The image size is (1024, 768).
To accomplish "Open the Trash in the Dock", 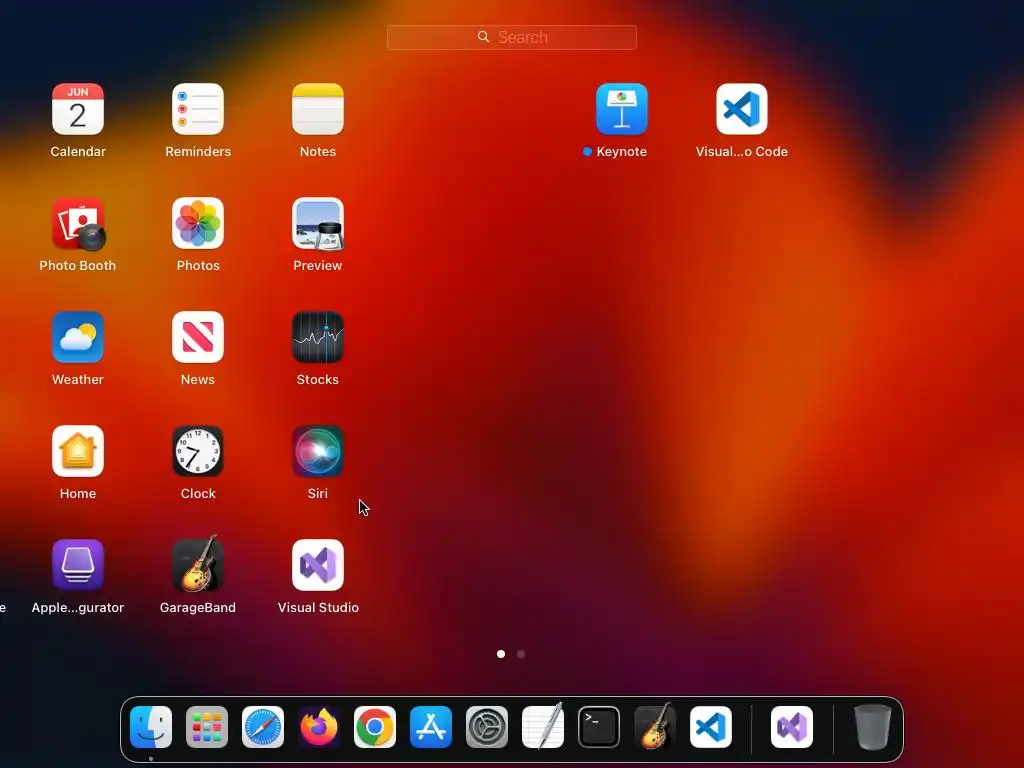I will pyautogui.click(x=872, y=727).
